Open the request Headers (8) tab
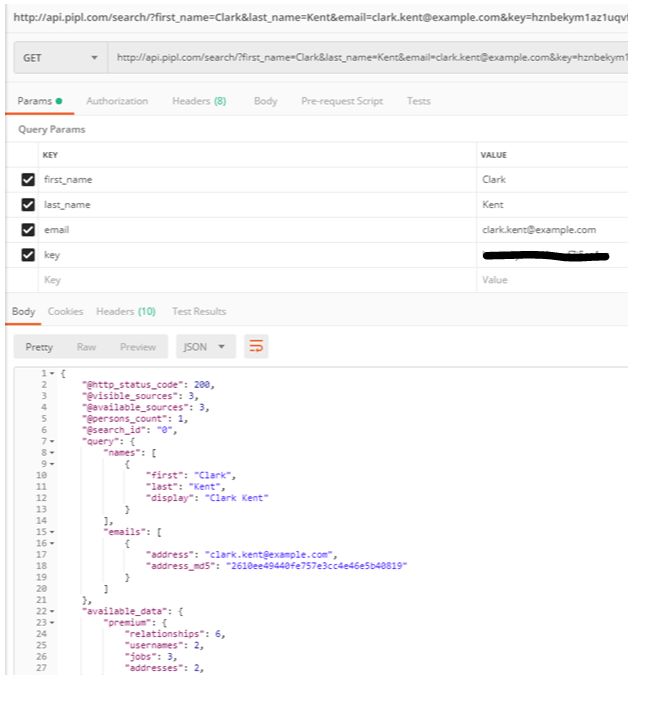 pos(198,101)
